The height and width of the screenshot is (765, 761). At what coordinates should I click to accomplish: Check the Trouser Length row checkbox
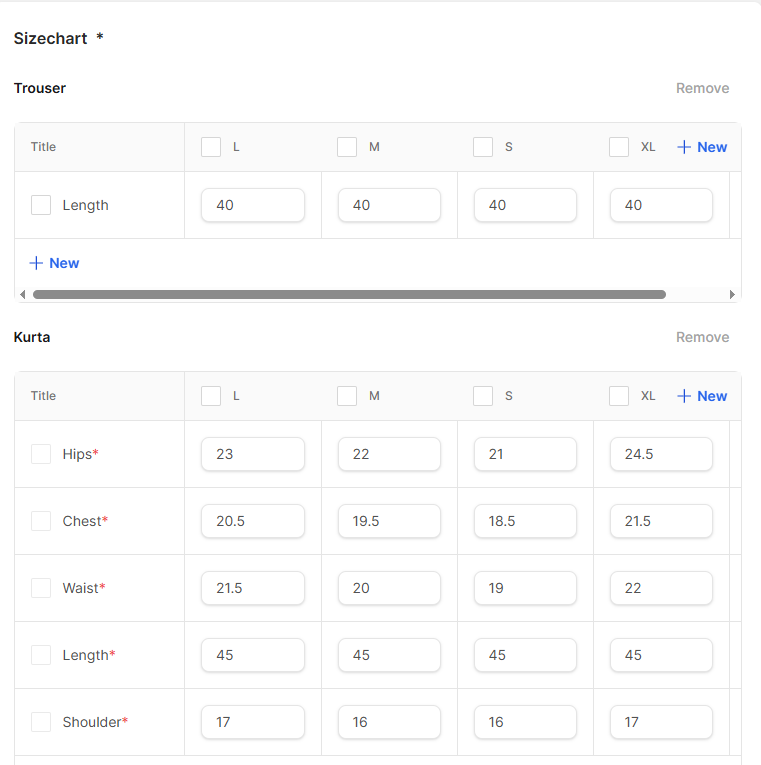[x=41, y=205]
